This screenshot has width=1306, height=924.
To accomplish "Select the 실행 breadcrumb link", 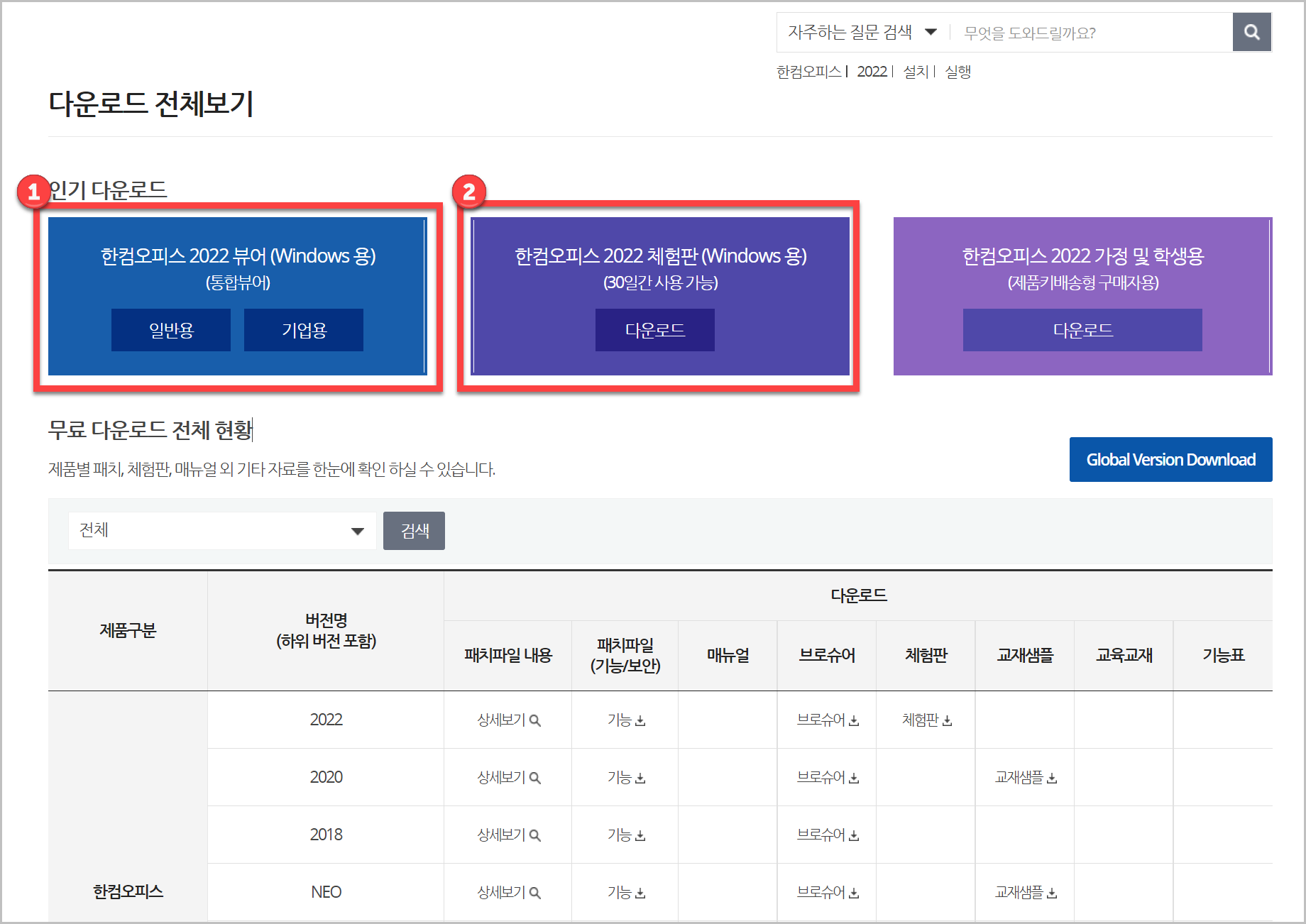I will point(957,72).
